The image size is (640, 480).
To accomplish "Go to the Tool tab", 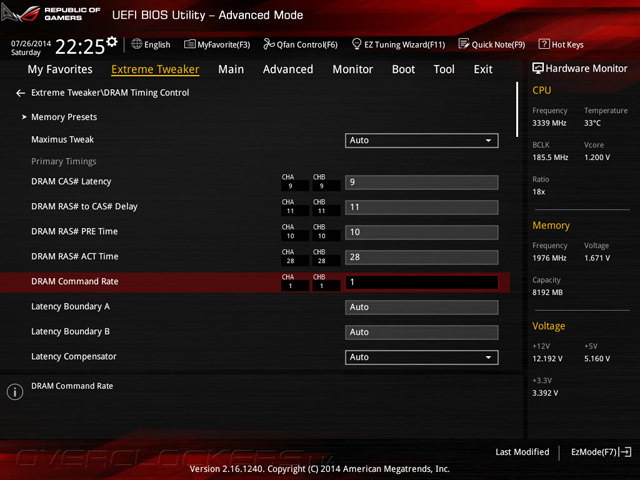I will 444,69.
